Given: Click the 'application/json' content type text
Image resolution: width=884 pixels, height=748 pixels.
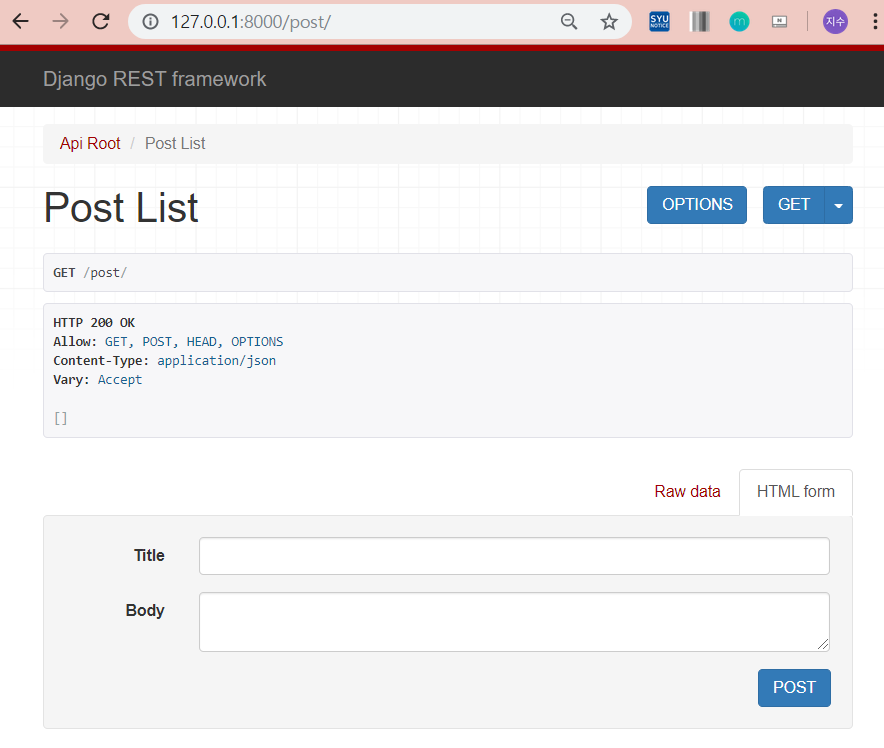Looking at the screenshot, I should 216,361.
